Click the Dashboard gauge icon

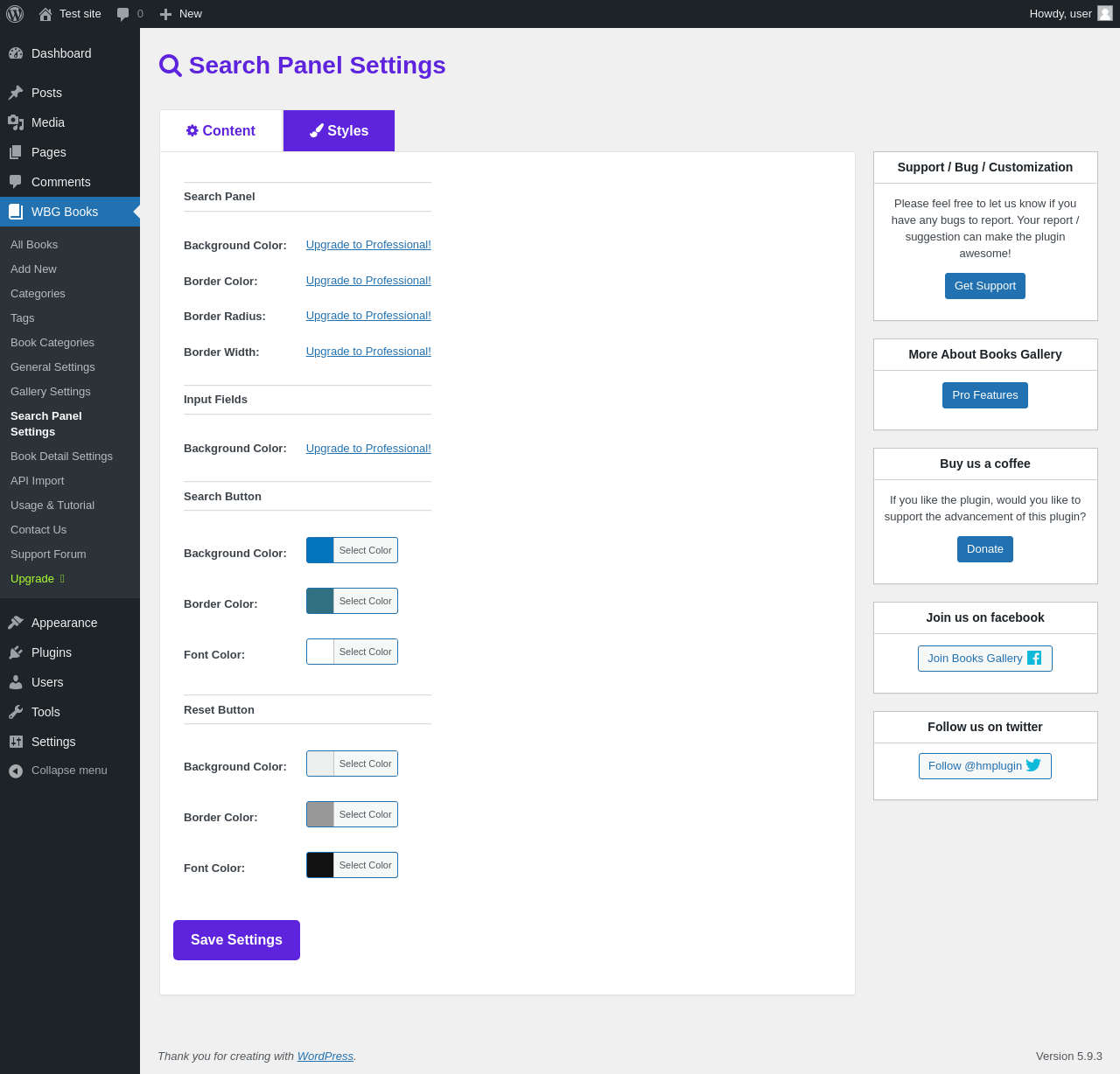coord(16,53)
